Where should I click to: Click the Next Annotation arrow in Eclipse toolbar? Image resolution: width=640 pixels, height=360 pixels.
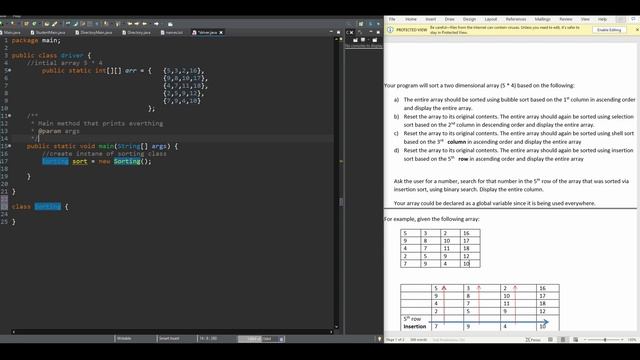pyautogui.click(x=105, y=24)
